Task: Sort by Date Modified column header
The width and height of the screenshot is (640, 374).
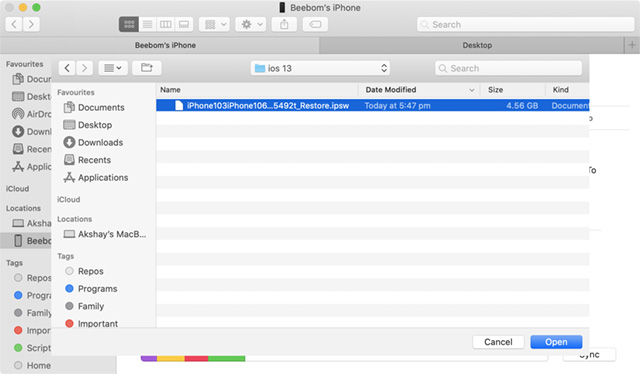Action: click(419, 90)
